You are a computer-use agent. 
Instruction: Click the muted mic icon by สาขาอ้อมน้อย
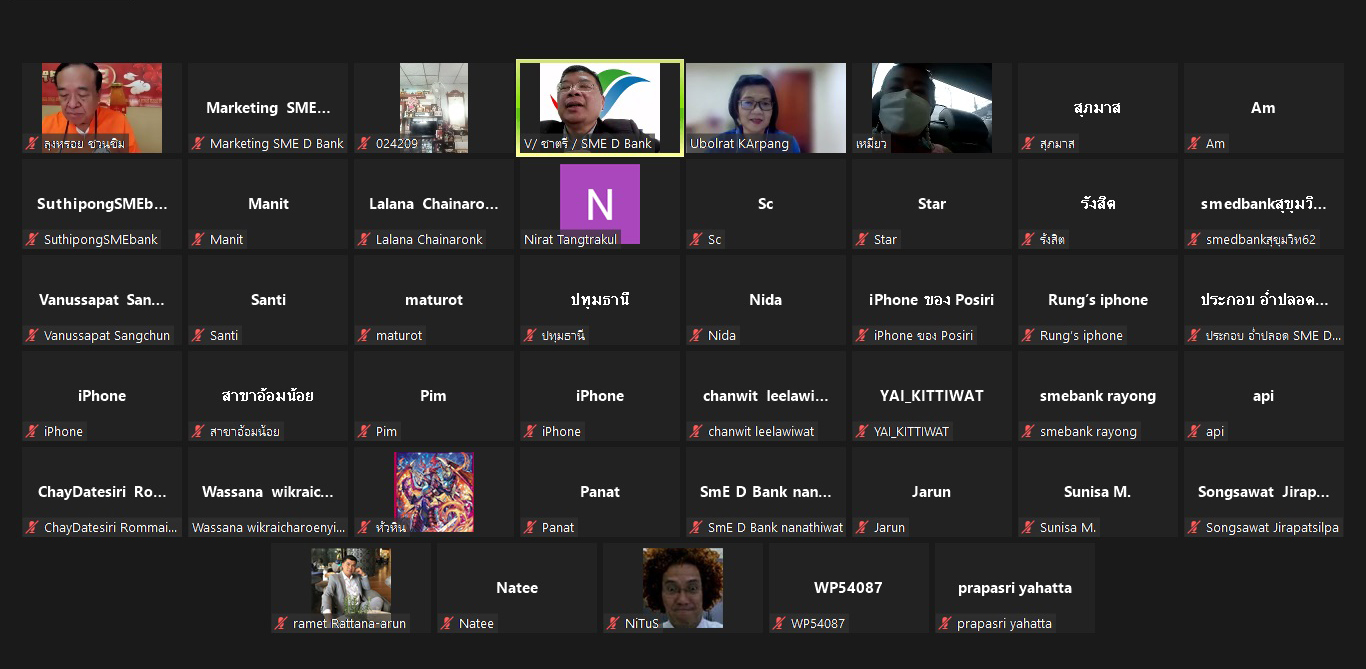(x=198, y=432)
